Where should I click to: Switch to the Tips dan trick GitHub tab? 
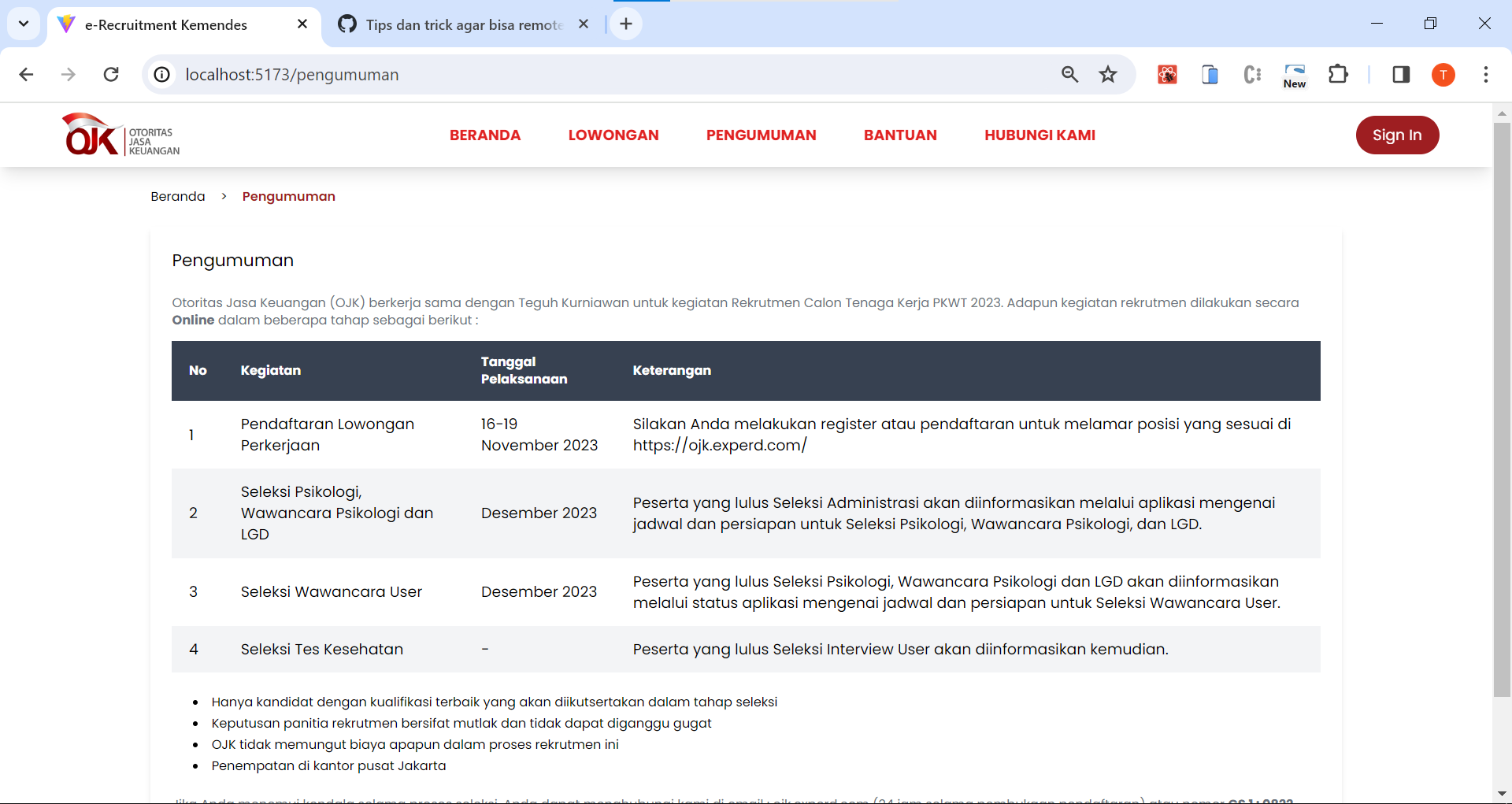pos(464,24)
